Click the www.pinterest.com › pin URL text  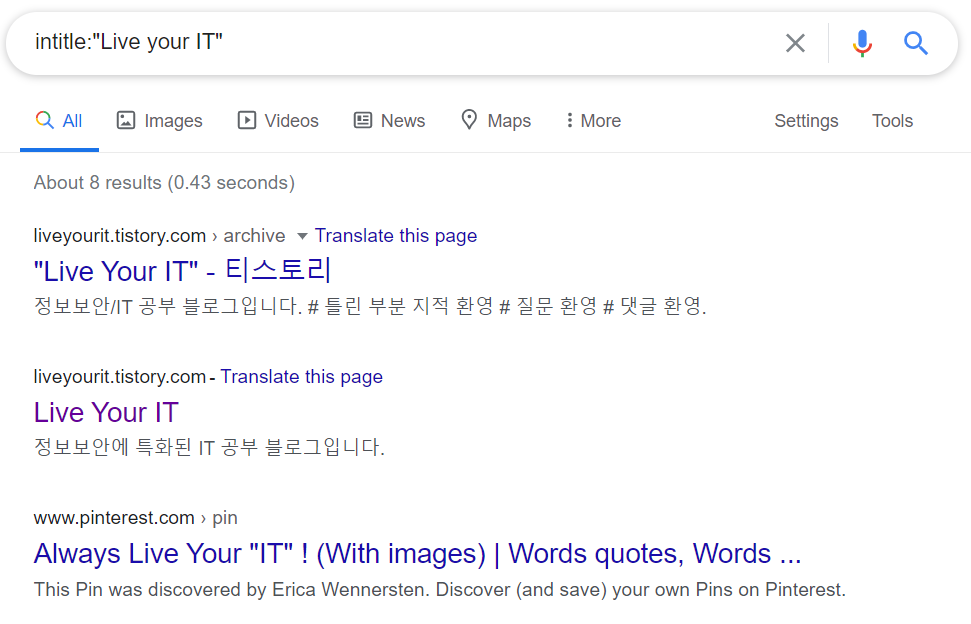click(136, 518)
